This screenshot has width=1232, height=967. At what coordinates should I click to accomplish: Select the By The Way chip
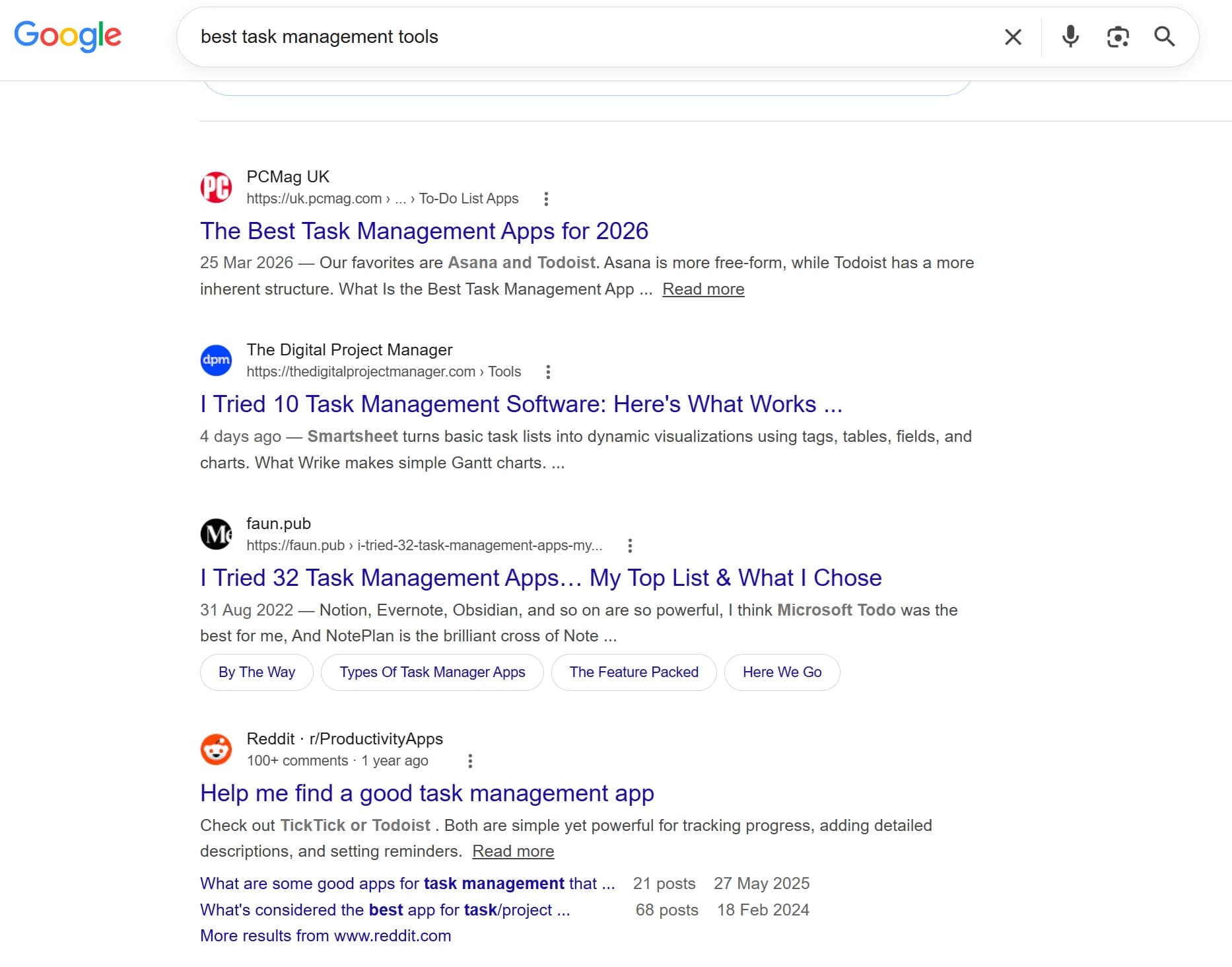coord(257,672)
